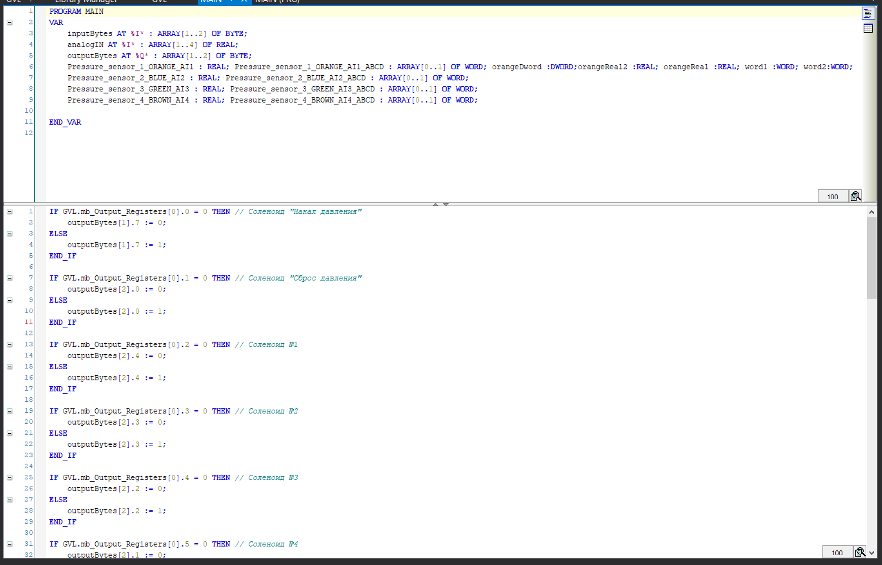Click the implementation scrollbar down arrow
The height and width of the screenshot is (565, 882).
tap(872, 553)
